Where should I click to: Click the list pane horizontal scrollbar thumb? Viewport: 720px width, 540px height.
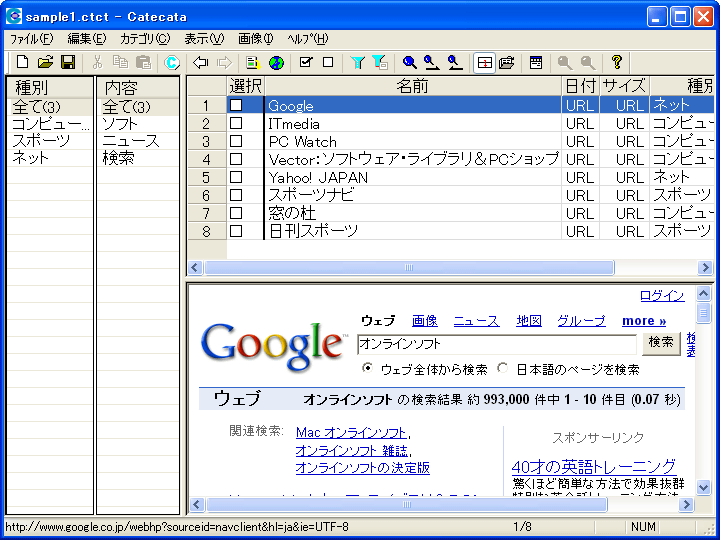(409, 267)
